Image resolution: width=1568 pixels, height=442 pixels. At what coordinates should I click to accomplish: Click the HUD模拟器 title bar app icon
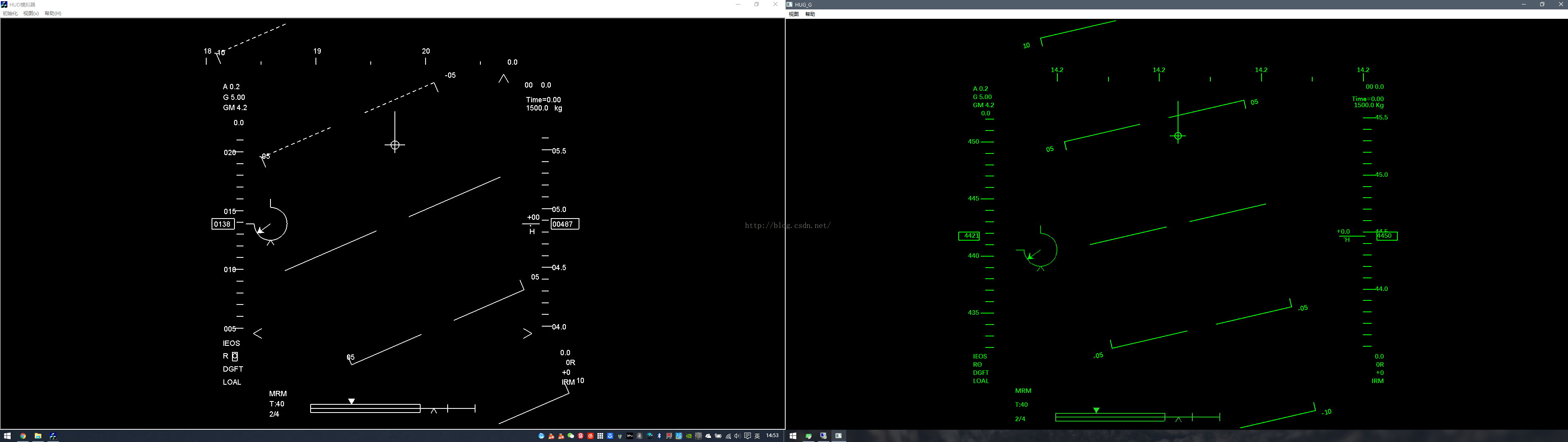pos(4,4)
